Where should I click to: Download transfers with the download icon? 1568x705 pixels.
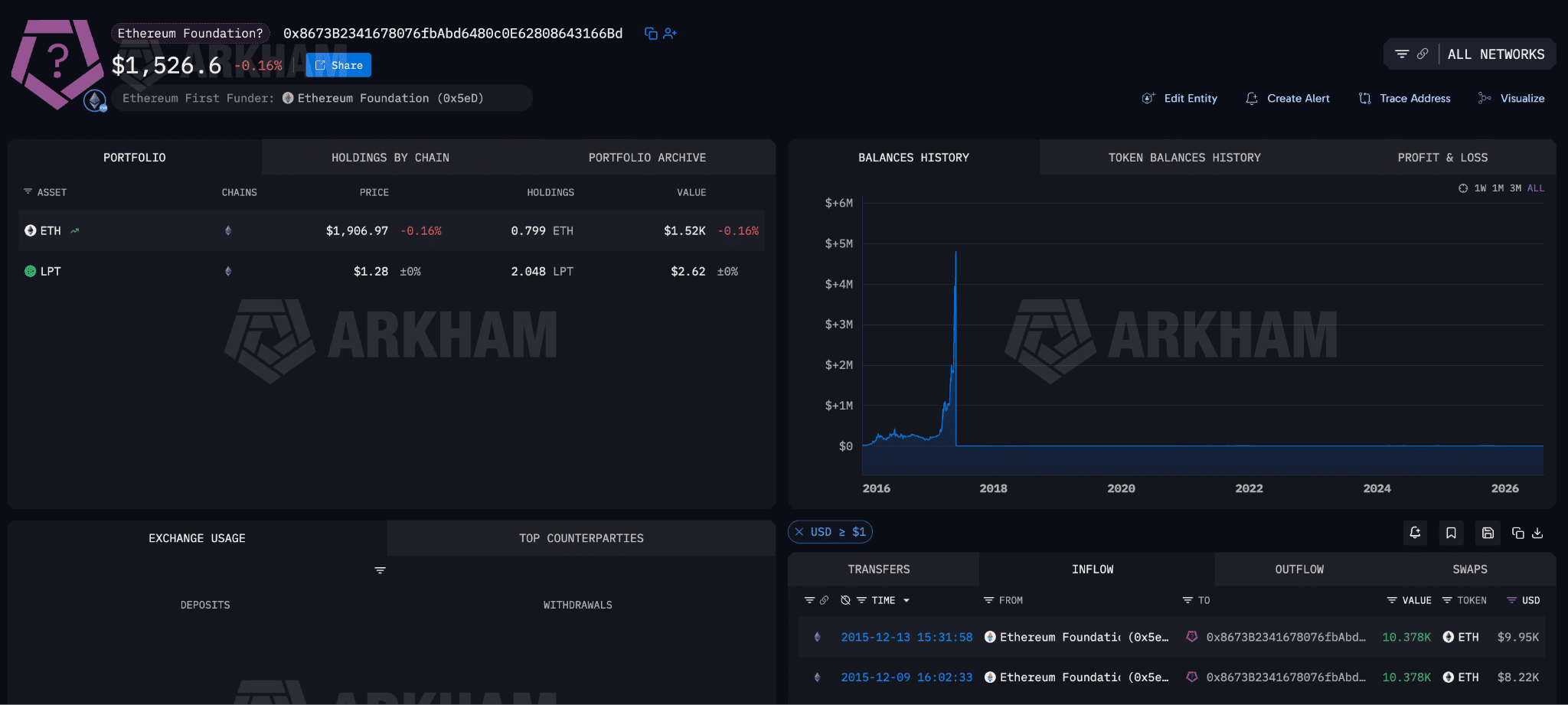[x=1537, y=533]
